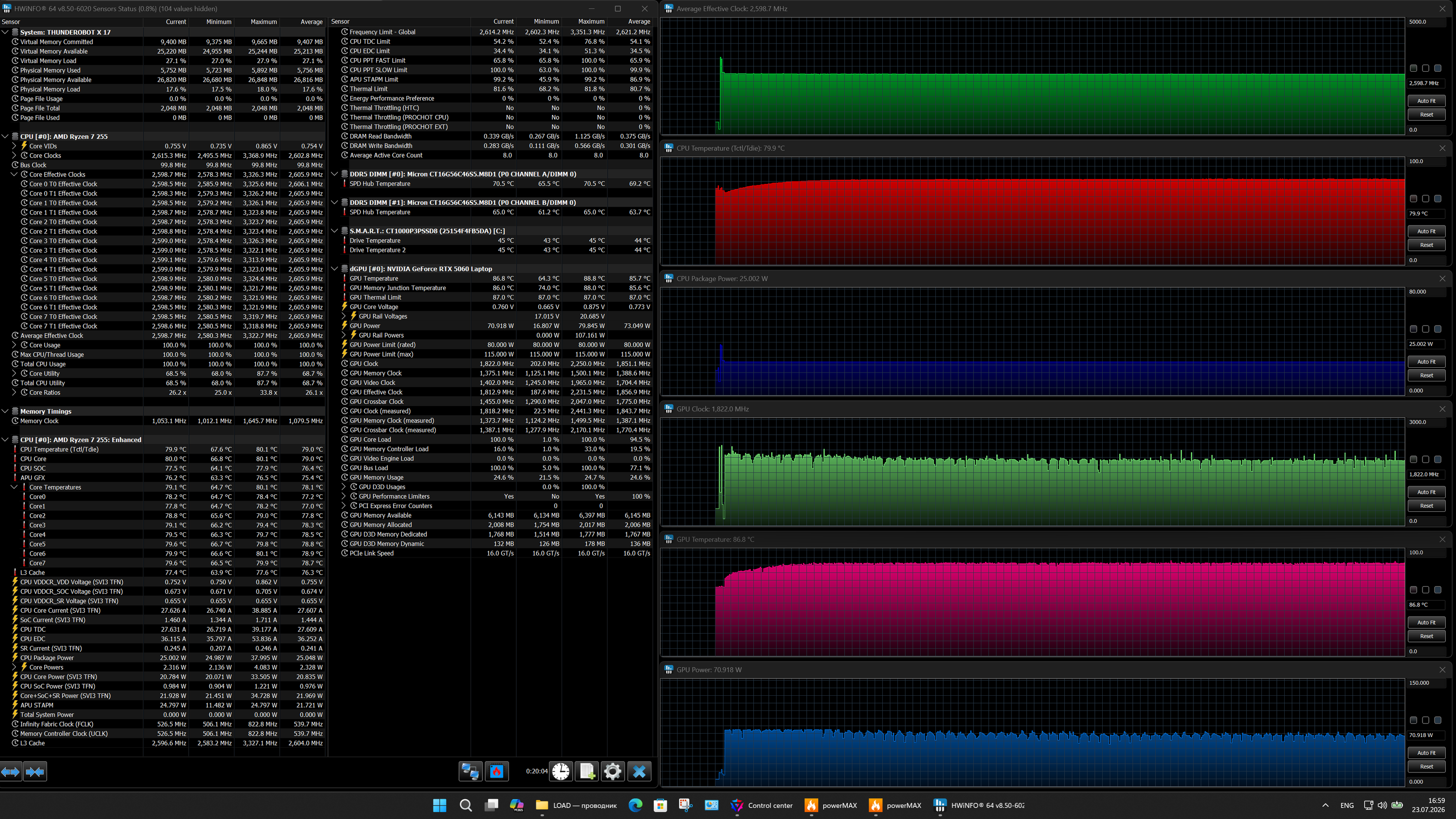Open the LOAD — проводник Explorer window

(x=576, y=805)
